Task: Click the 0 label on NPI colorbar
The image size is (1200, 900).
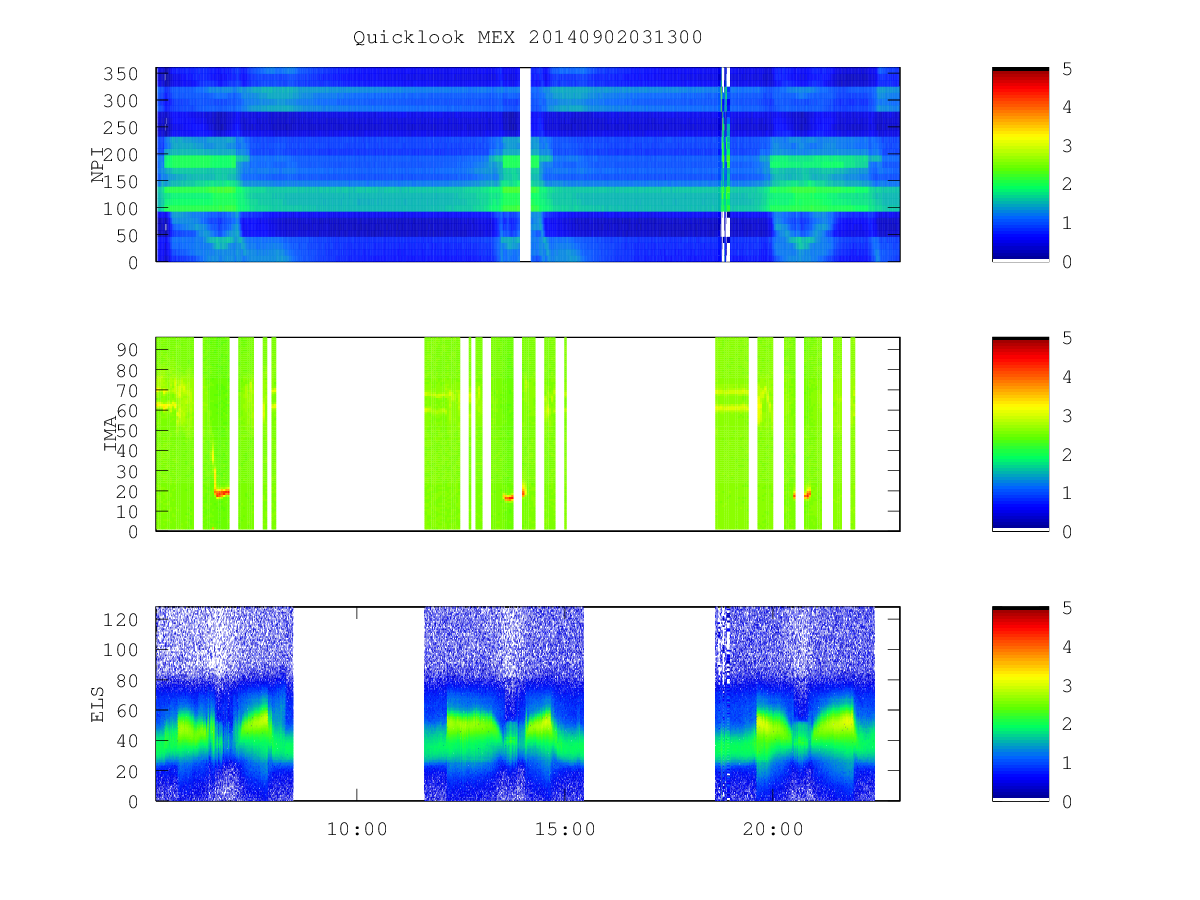Action: pos(1067,262)
